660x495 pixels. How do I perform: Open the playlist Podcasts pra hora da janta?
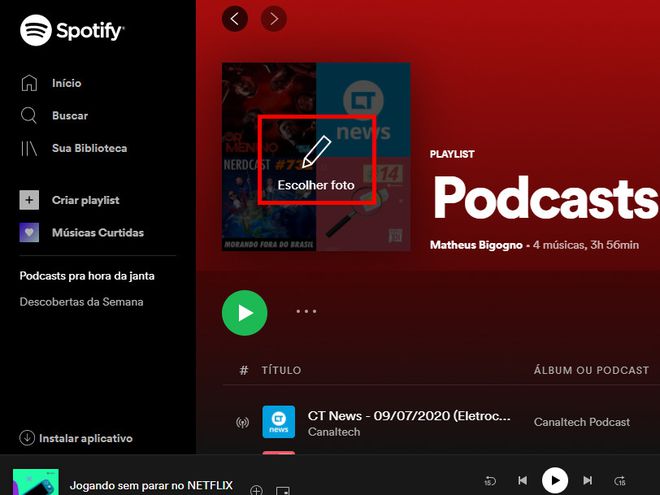tap(87, 276)
